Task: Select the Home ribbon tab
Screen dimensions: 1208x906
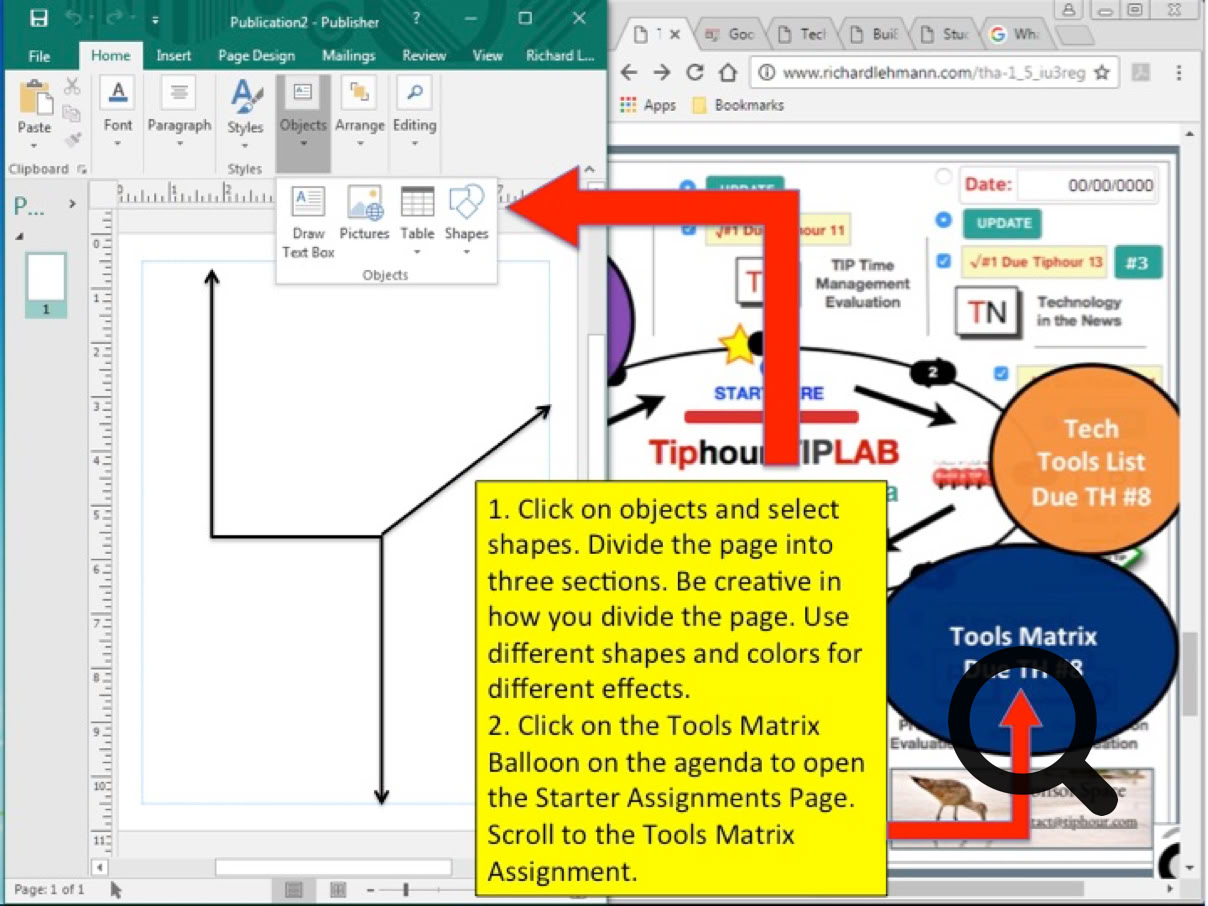Action: click(110, 56)
